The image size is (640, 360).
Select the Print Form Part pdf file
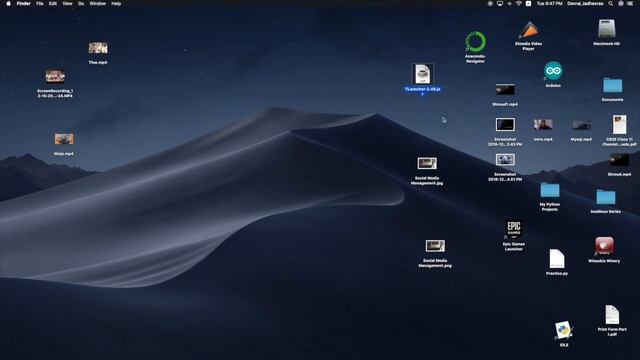(x=612, y=315)
